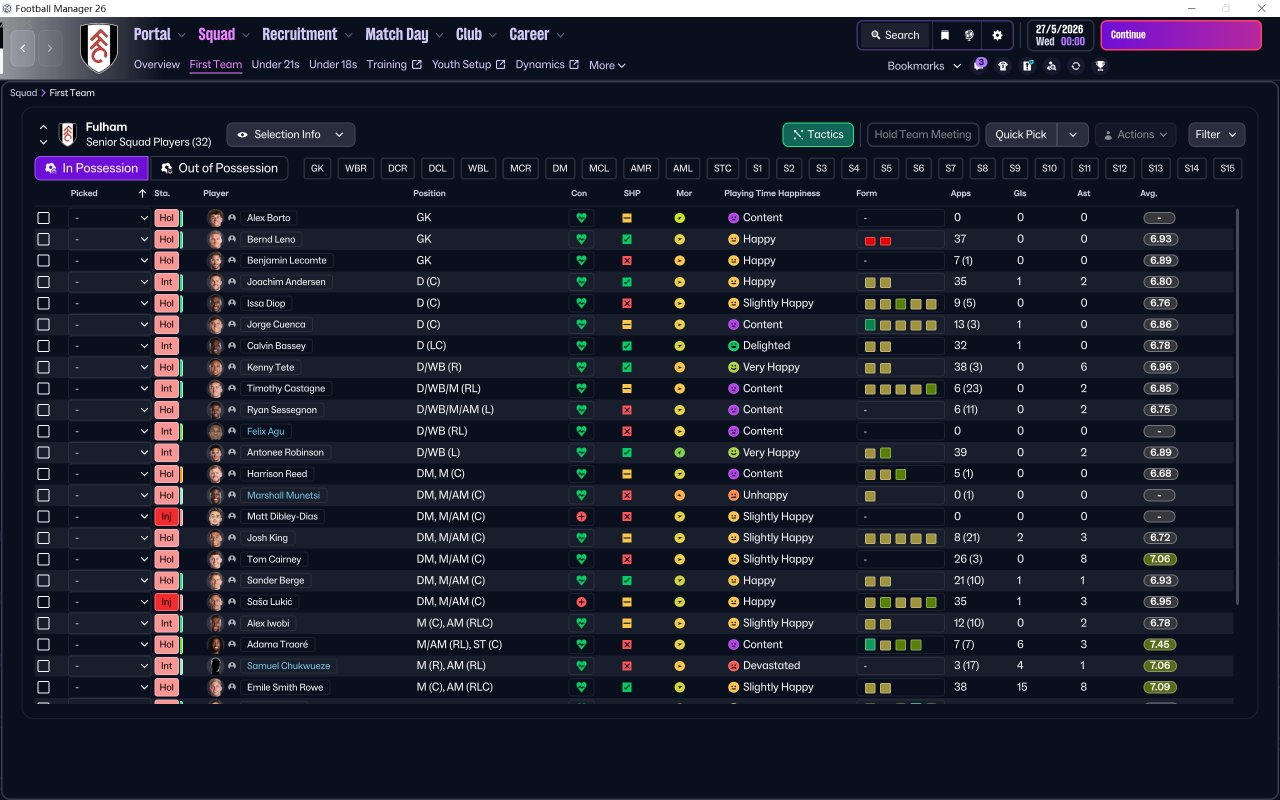This screenshot has height=800, width=1280.
Task: Tick the checkbox for Joachim Andersen
Action: [x=43, y=282]
